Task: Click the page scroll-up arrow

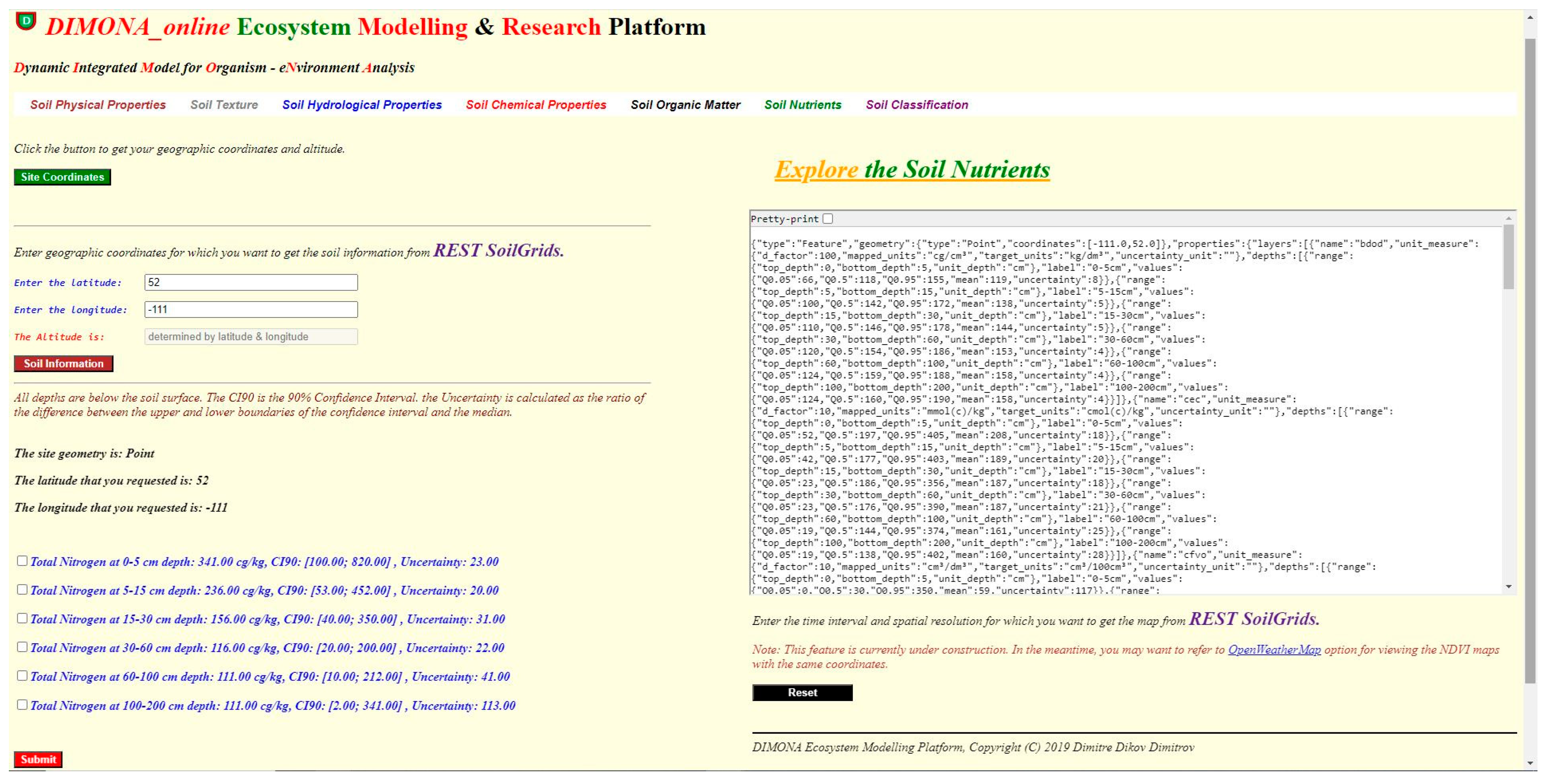Action: (x=1530, y=18)
